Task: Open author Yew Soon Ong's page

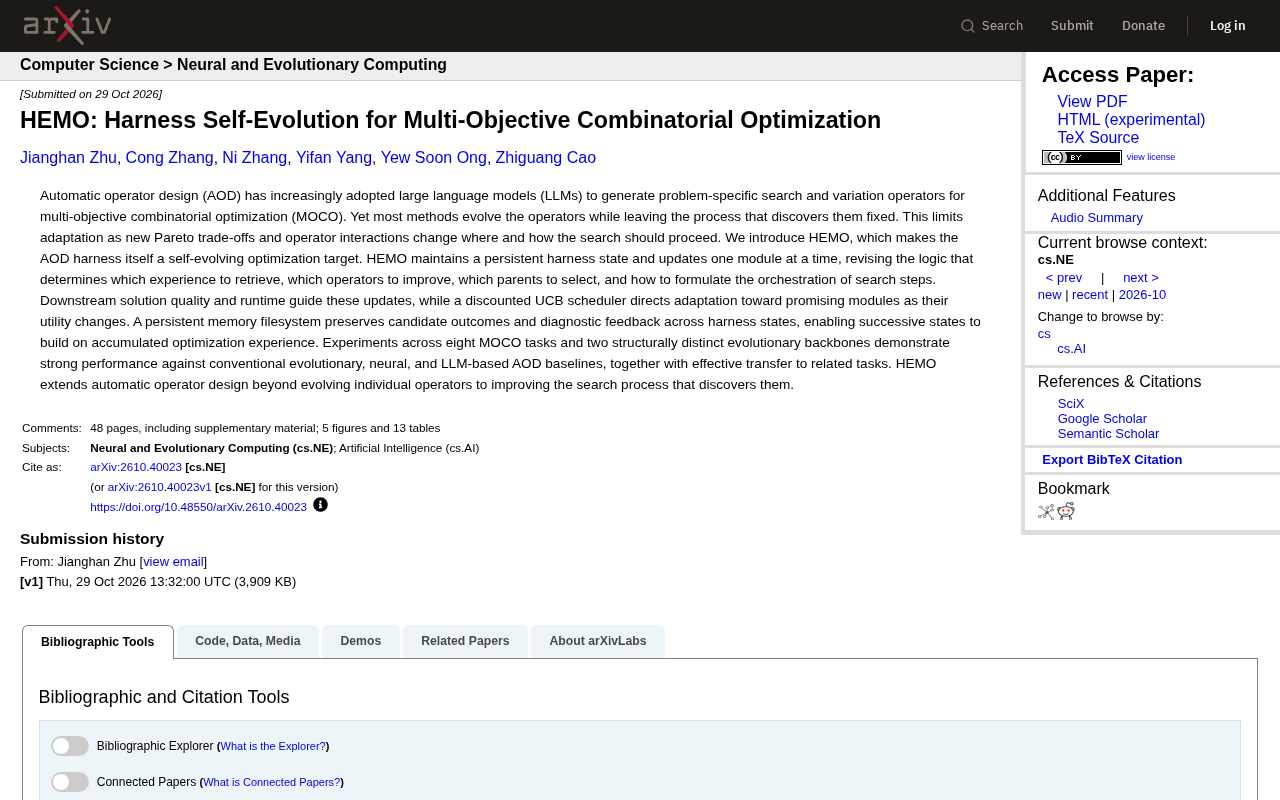Action: (434, 158)
